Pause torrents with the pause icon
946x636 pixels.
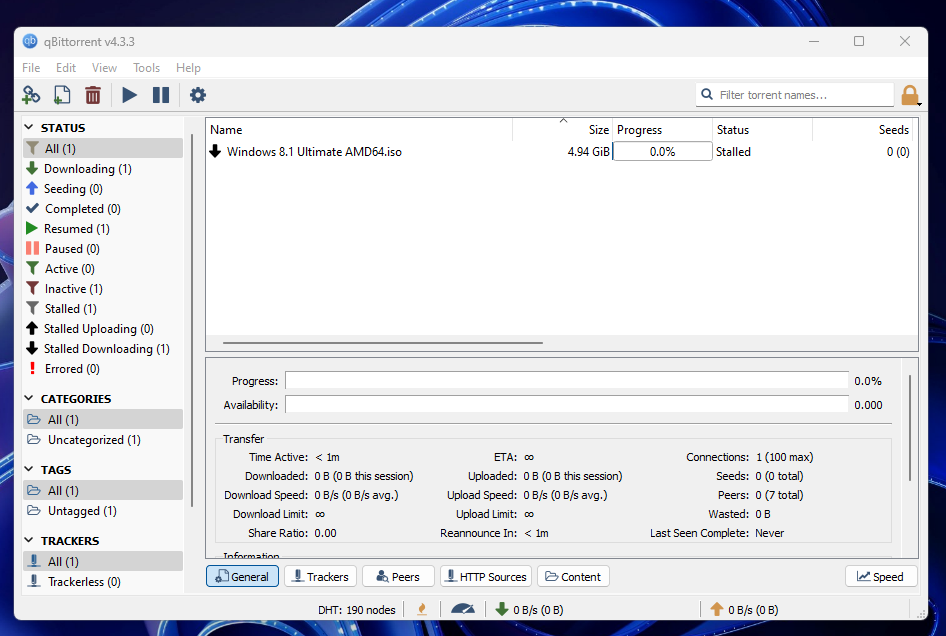click(161, 95)
